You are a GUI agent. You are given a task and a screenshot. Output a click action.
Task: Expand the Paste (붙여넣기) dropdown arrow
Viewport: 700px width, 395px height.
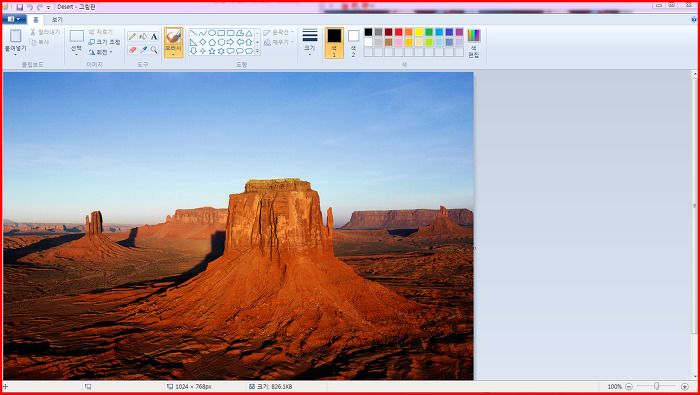point(15,54)
